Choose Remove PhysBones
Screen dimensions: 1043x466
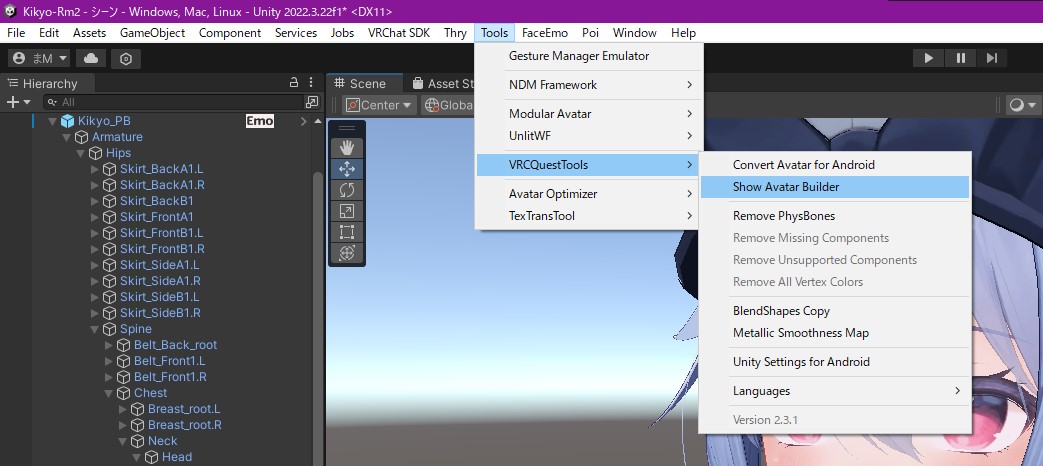click(835, 216)
